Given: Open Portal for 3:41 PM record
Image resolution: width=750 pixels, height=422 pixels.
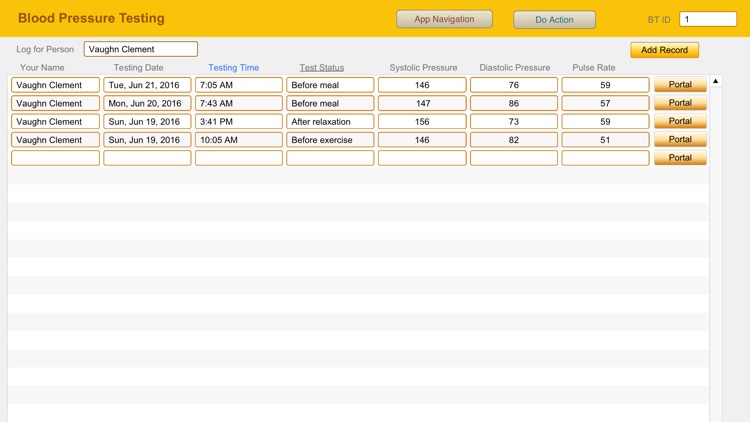Looking at the screenshot, I should (680, 121).
